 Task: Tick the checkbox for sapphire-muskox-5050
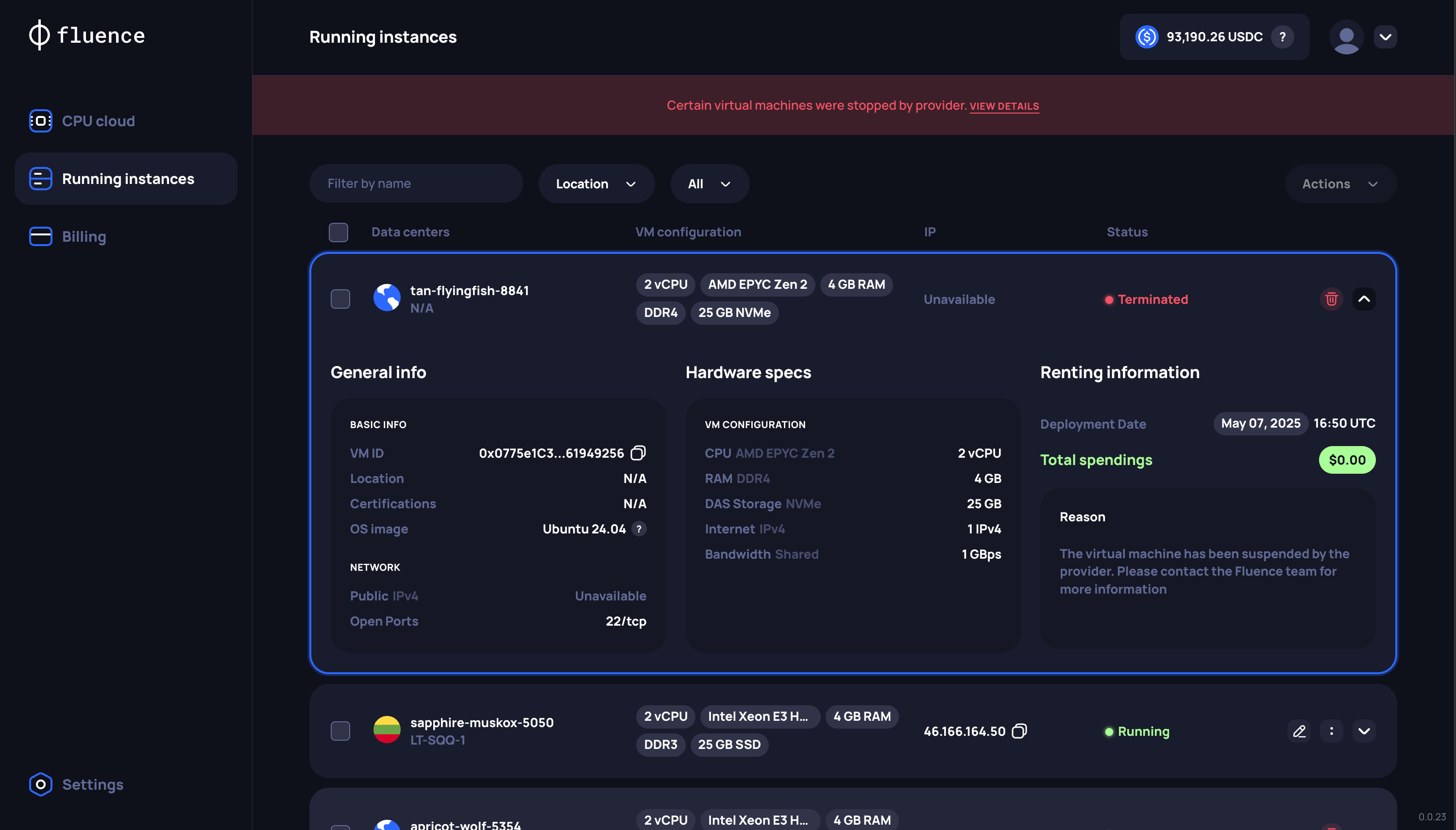pyautogui.click(x=340, y=730)
